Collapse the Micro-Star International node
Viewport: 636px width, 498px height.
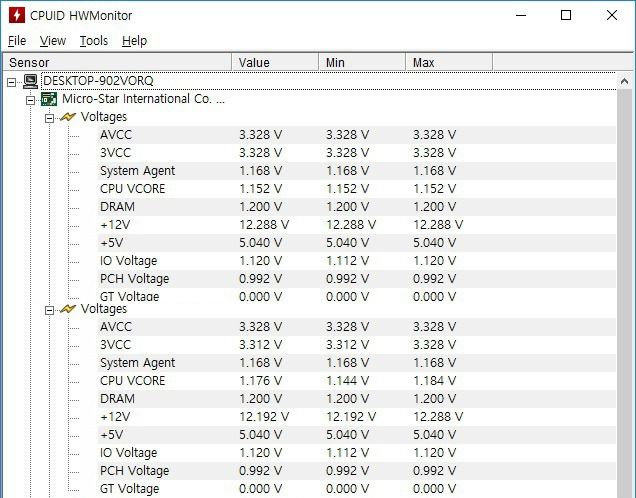coord(30,100)
